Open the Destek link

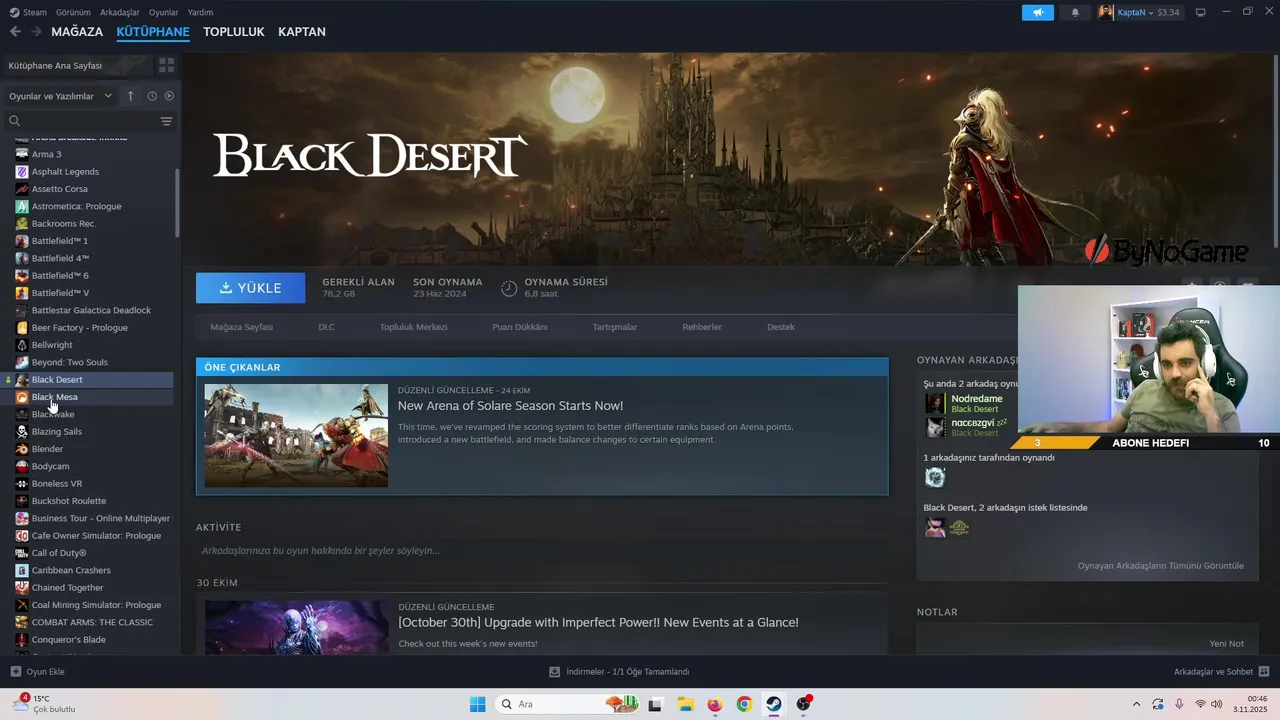click(781, 327)
